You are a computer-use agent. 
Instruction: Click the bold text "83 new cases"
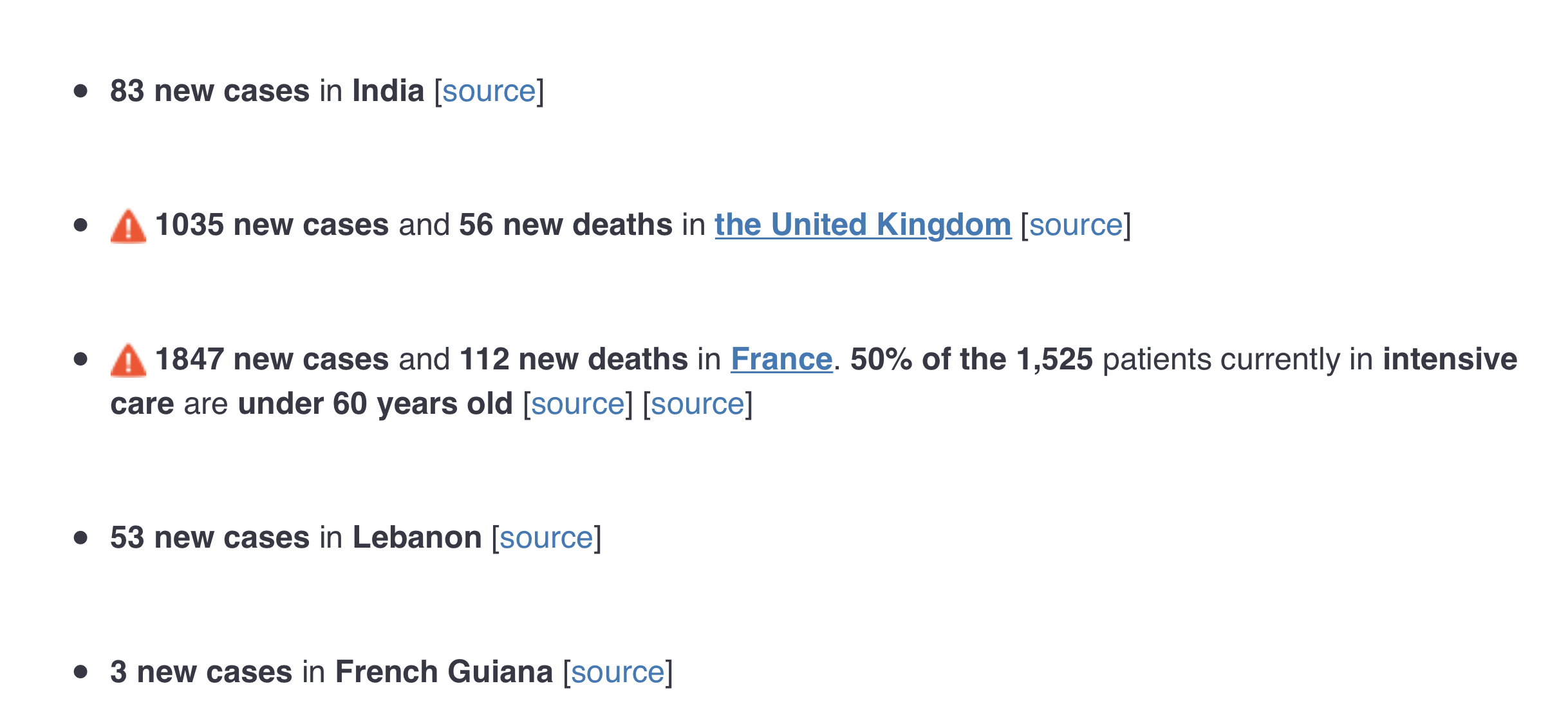click(x=210, y=91)
